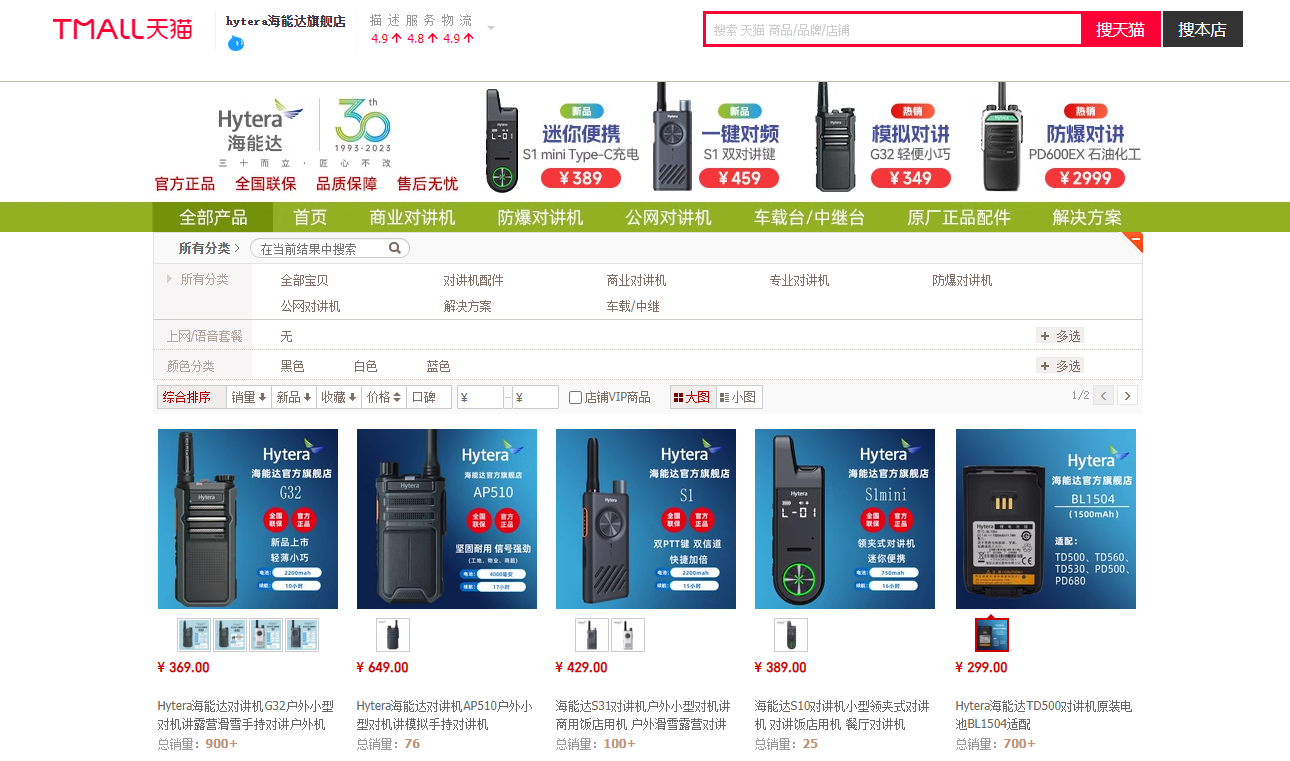This screenshot has height=761, width=1290.
Task: Collapse the filter panel with the orange corner icon
Action: point(1132,242)
